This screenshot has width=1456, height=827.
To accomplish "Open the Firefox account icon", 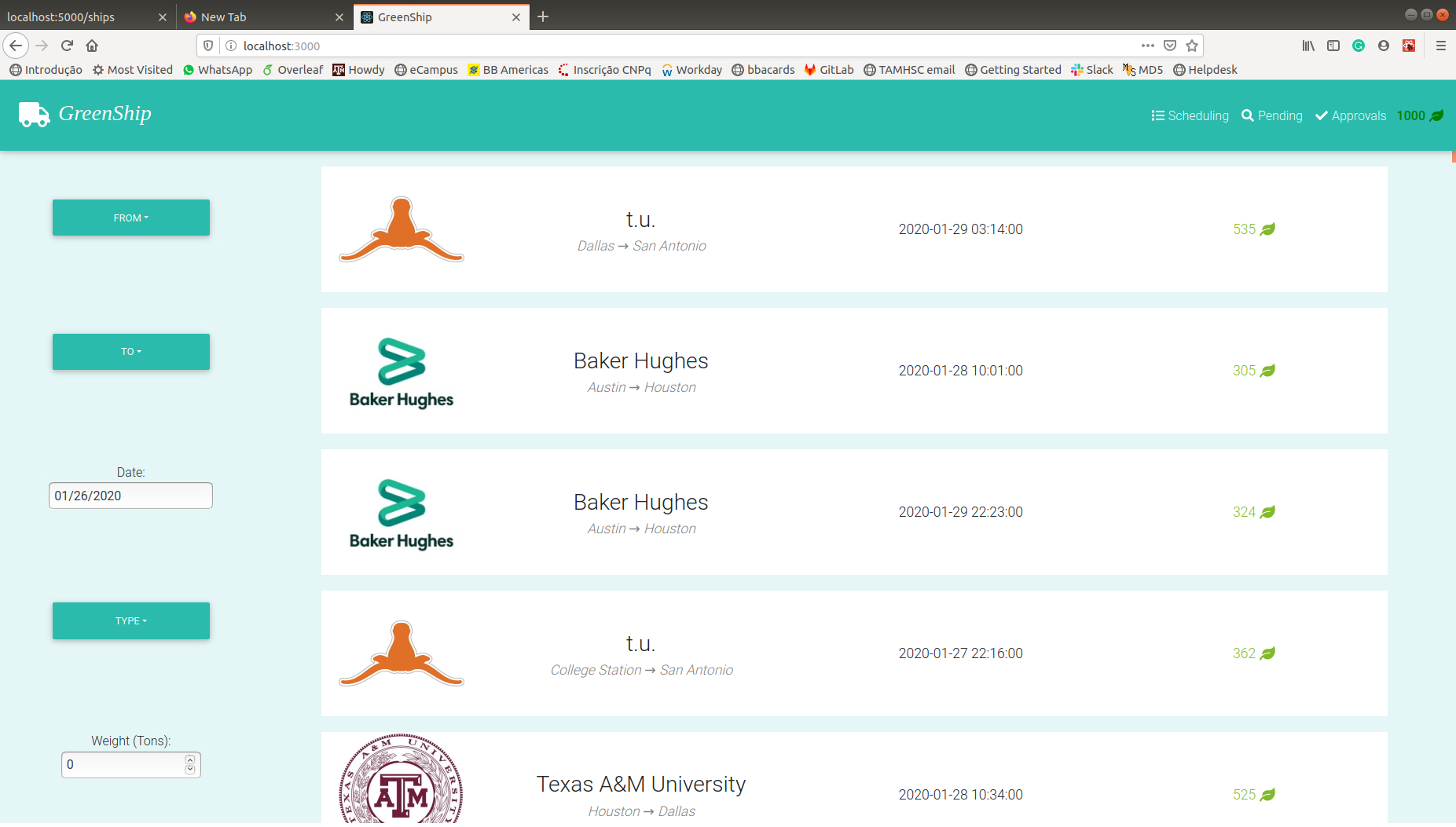I will [1384, 46].
